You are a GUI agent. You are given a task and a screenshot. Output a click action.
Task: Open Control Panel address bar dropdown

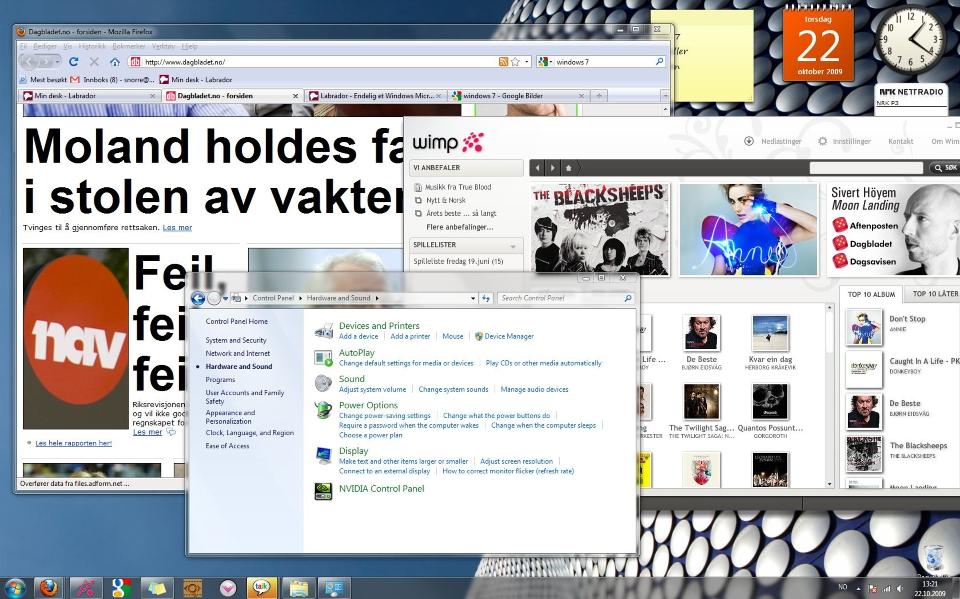coord(473,298)
